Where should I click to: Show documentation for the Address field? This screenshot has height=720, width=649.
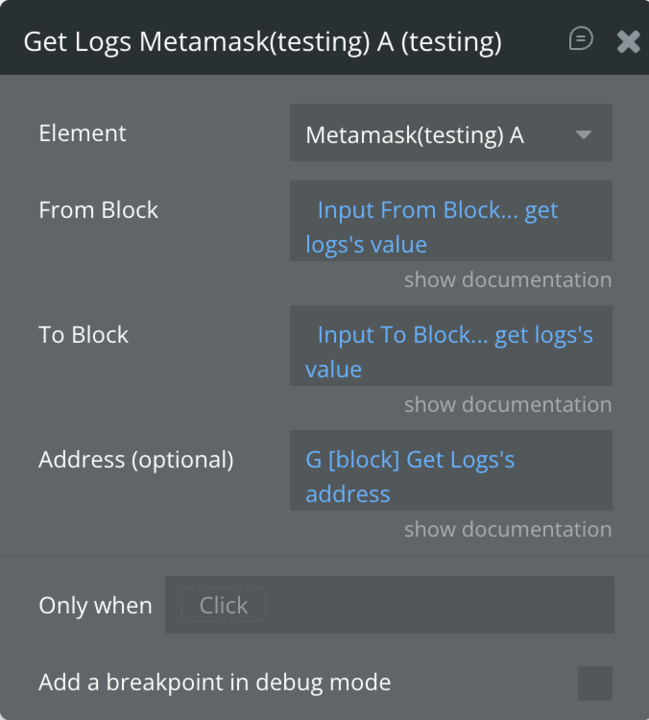507,530
